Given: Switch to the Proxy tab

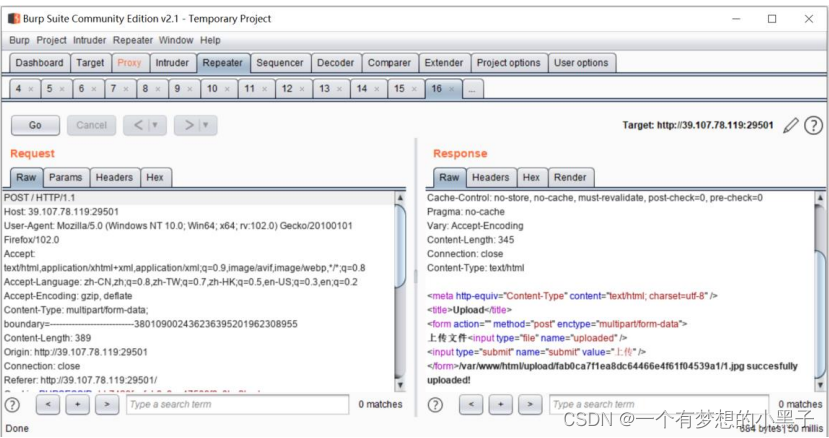Looking at the screenshot, I should click(129, 63).
